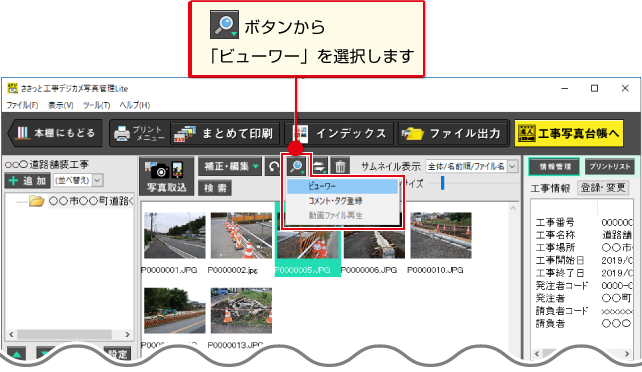The image size is (642, 372).
Task: Click the 工事開始日 row label
Action: coord(559,260)
